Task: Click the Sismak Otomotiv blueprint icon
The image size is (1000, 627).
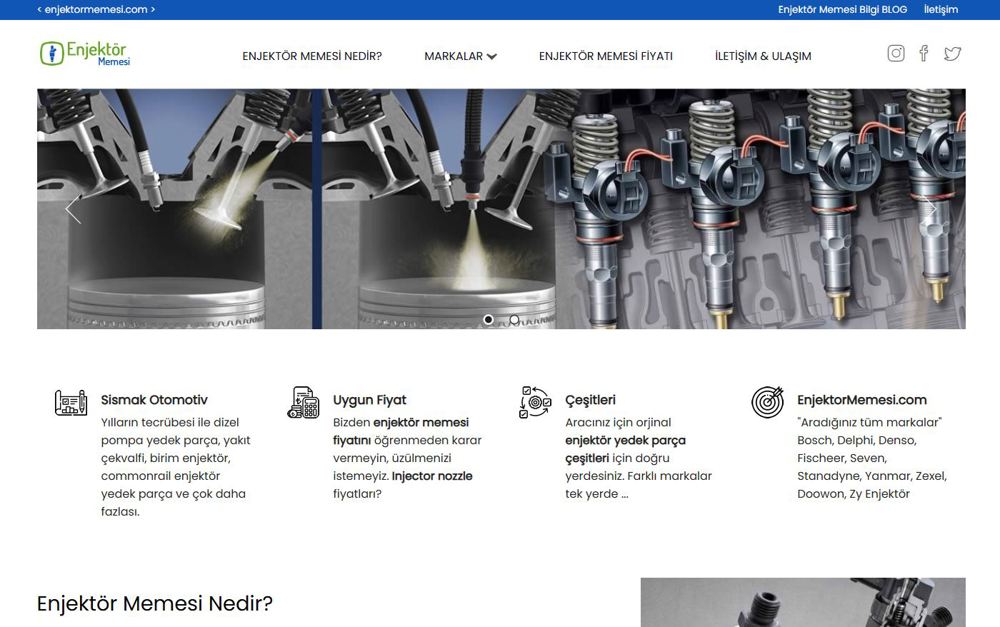Action: pos(71,402)
